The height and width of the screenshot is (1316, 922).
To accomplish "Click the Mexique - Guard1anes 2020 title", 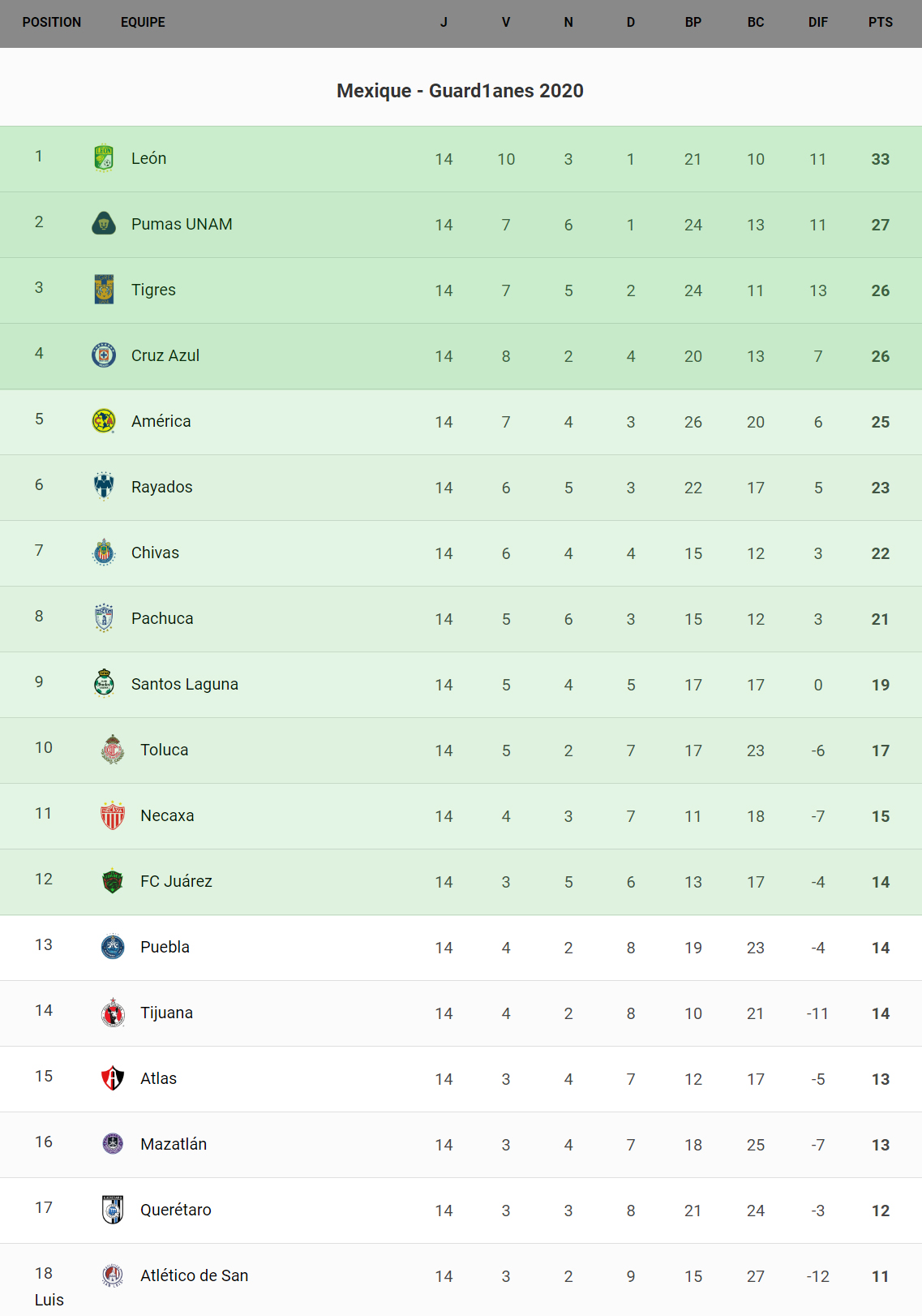I will 460,91.
